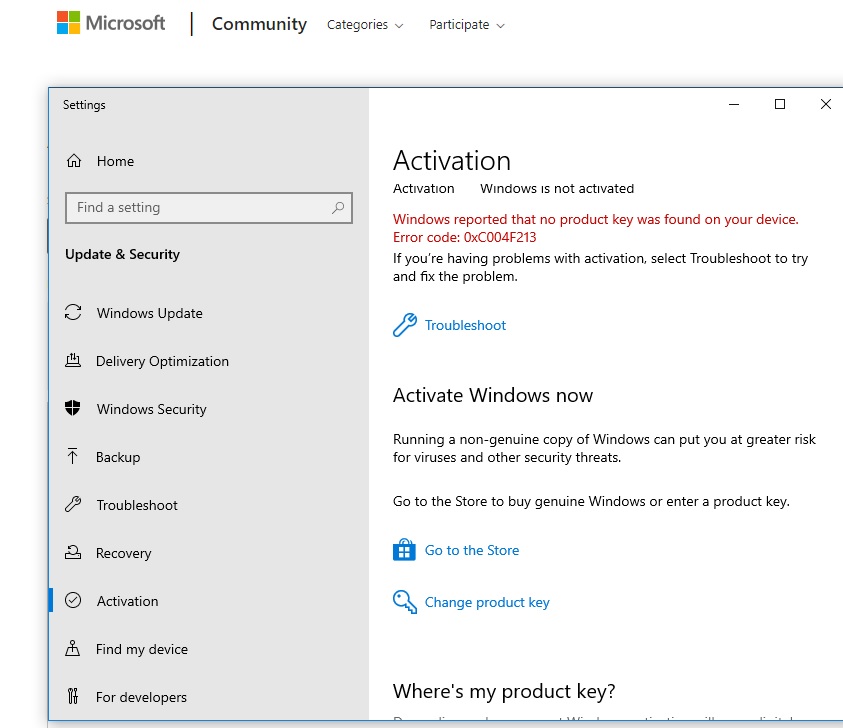The height and width of the screenshot is (728, 843).
Task: Click Change product key link
Action: (x=487, y=602)
